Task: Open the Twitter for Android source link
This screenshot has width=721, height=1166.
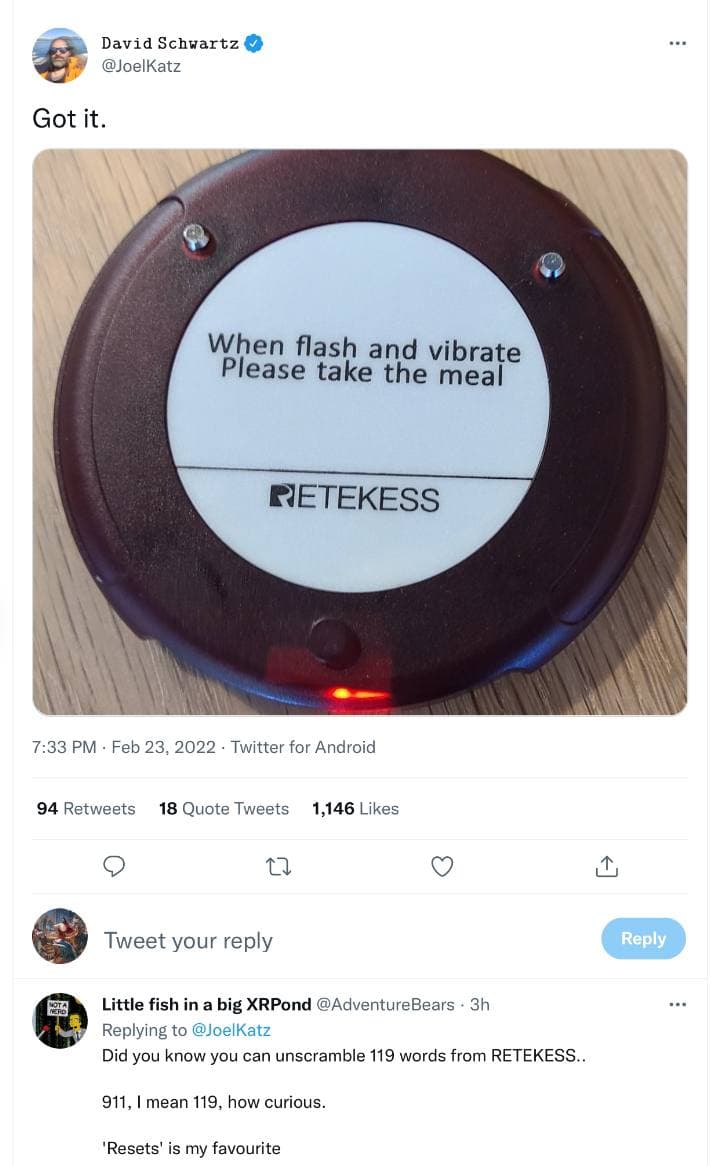Action: click(303, 747)
